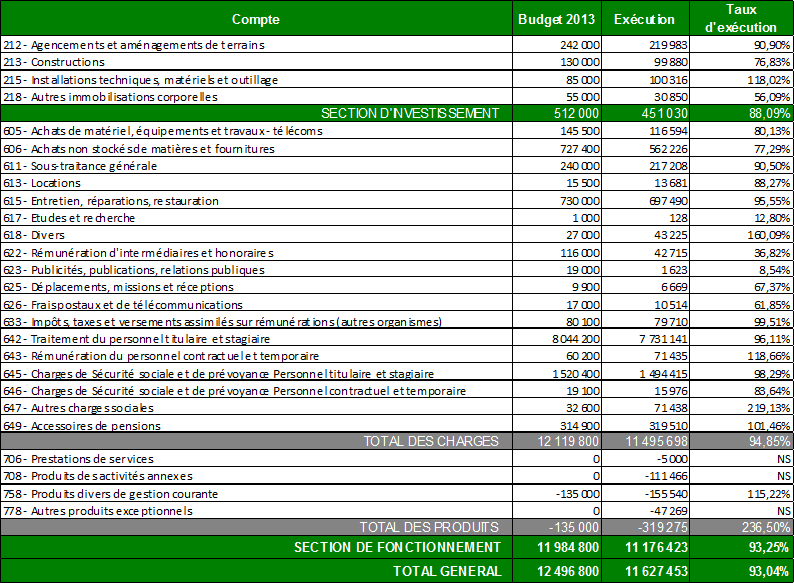This screenshot has width=794, height=583.
Task: Select the Budget 2013 column header
Action: point(556,19)
